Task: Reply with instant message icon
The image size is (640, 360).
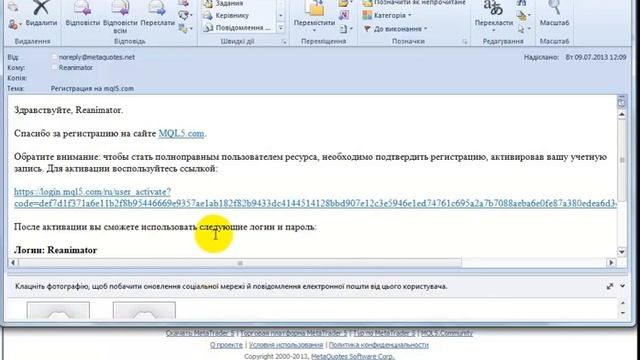Action: point(184,16)
